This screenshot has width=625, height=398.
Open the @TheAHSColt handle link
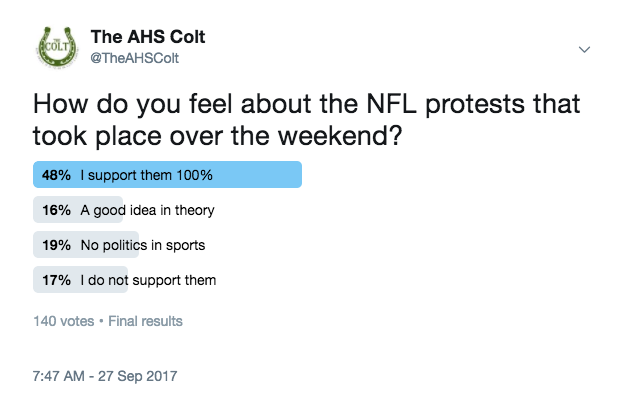pyautogui.click(x=135, y=58)
